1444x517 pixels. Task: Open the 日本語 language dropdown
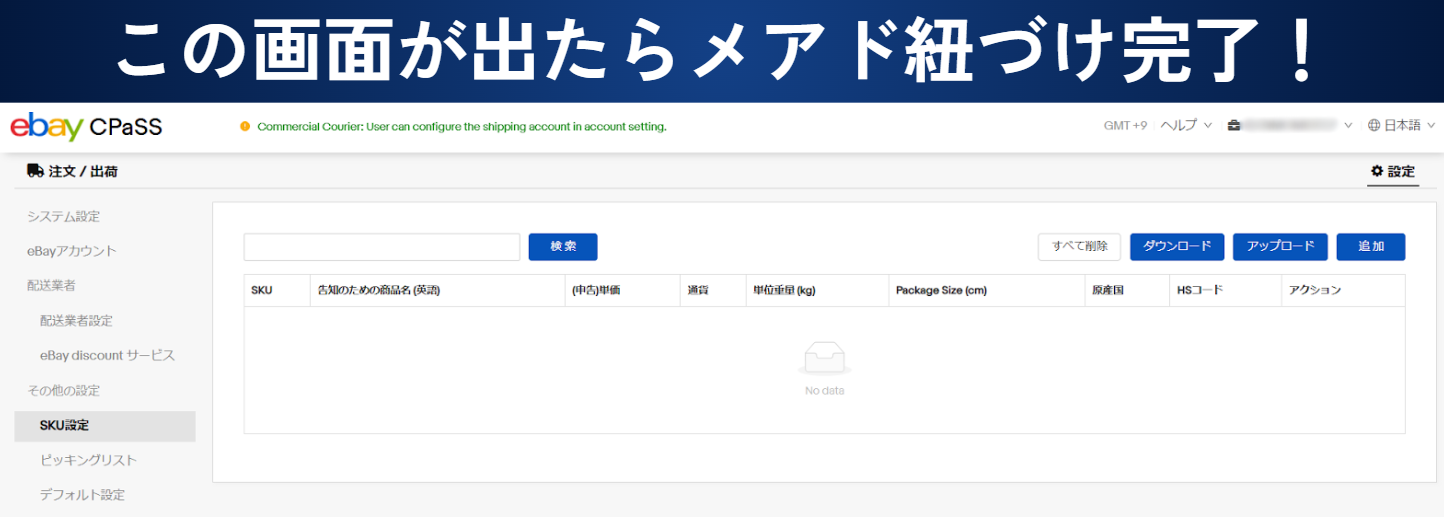point(1401,126)
